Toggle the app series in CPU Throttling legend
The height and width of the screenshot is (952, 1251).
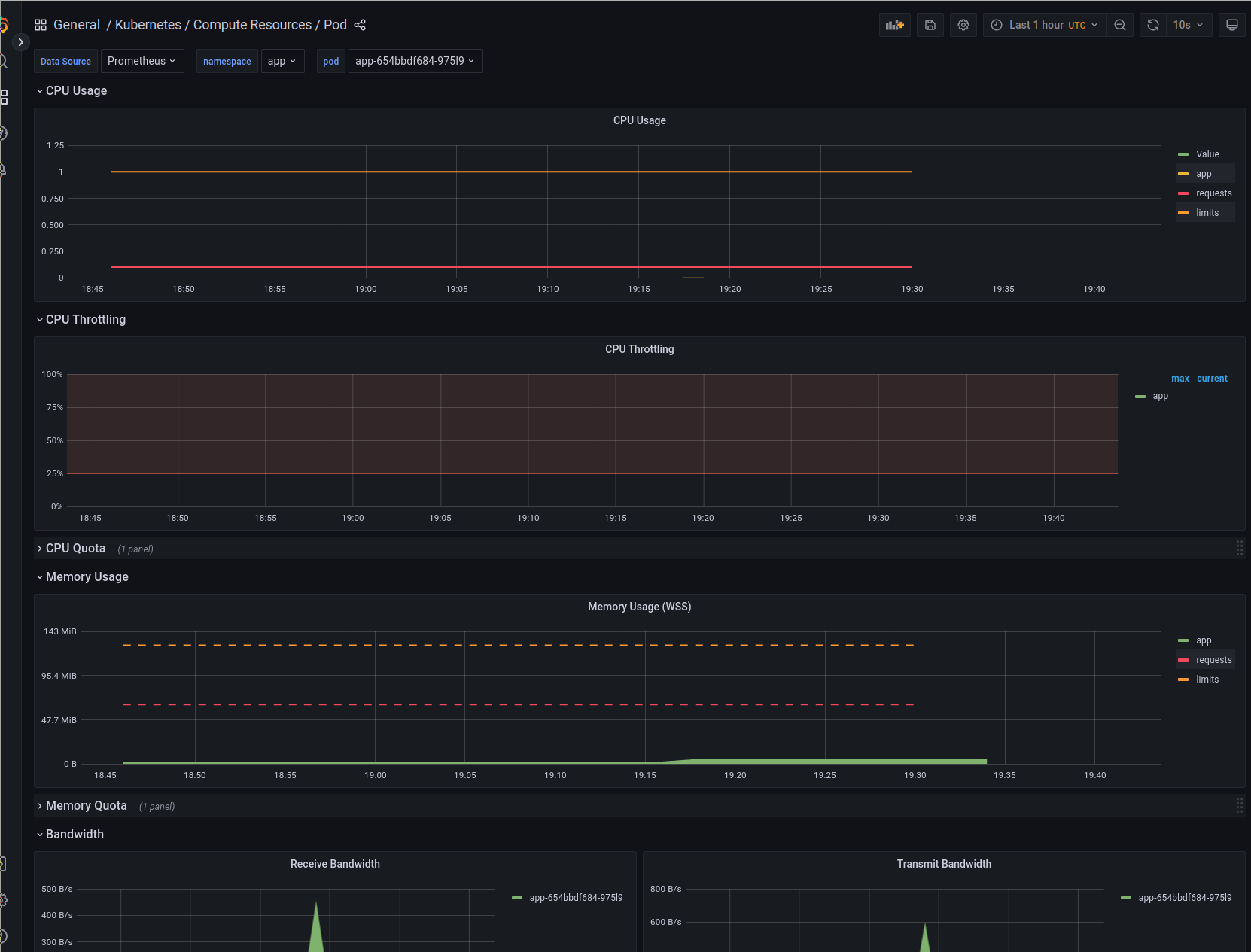tap(1160, 396)
